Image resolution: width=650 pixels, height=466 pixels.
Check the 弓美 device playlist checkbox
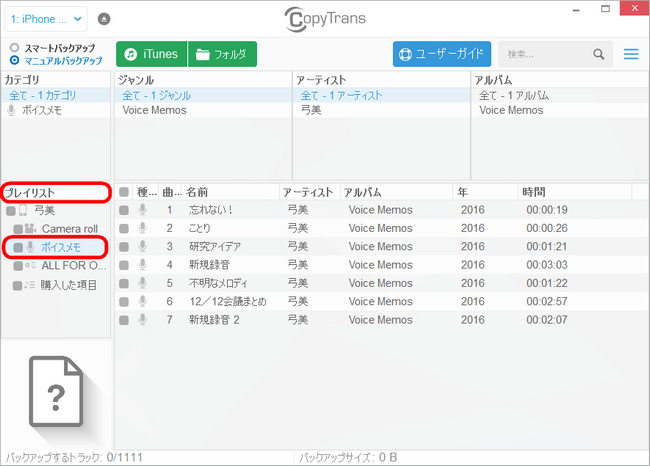pyautogui.click(x=11, y=211)
